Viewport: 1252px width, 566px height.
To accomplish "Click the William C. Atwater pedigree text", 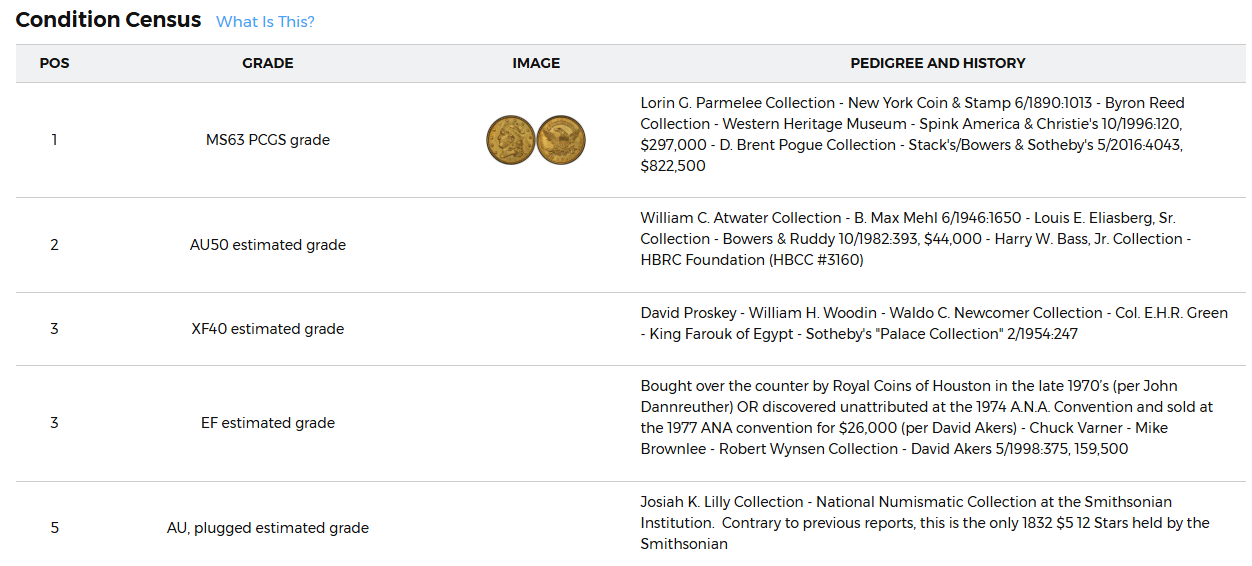I will point(916,239).
